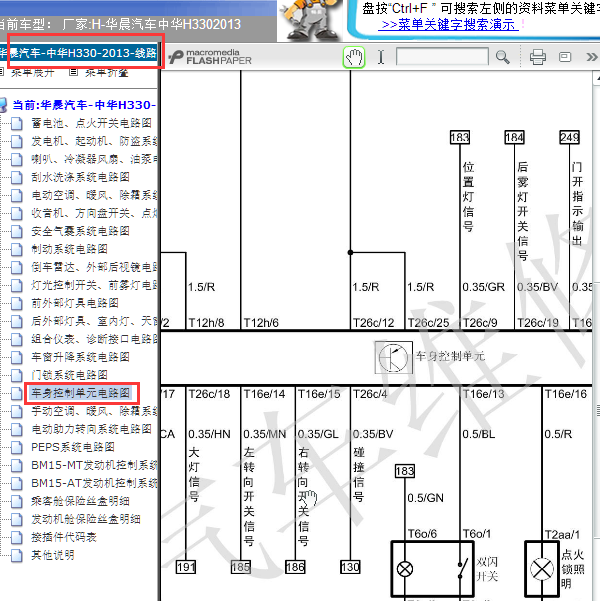This screenshot has width=600, height=601.
Task: Open 电动助力转向系统电路图
Action: (91, 429)
